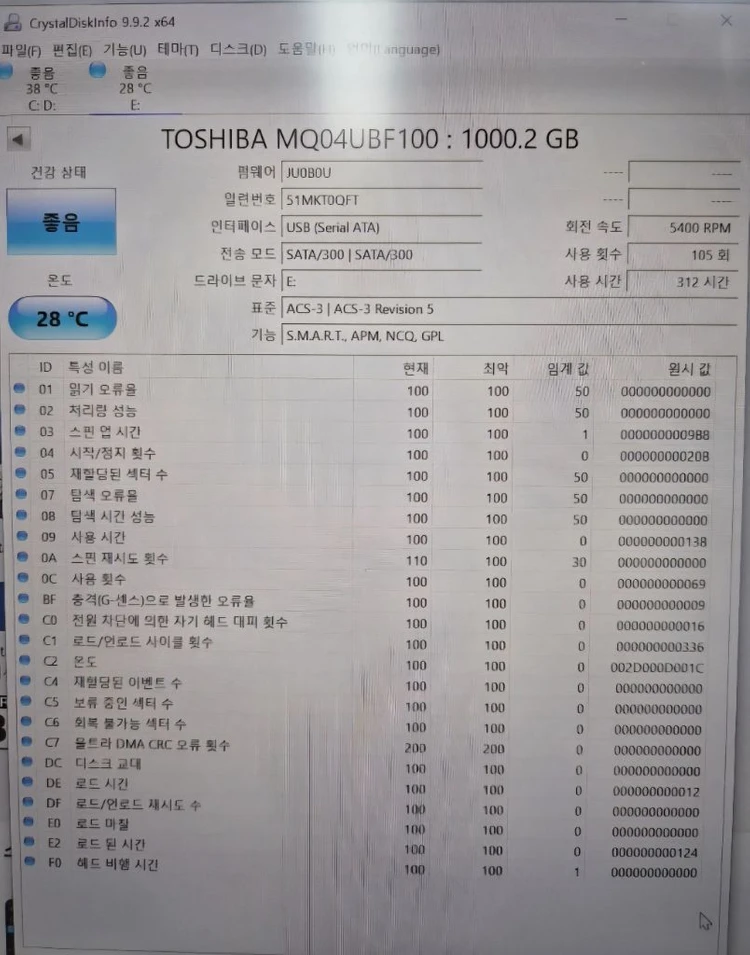
Task: Click status dot of row C6 회복 불가능 섹터 수
Action: [x=26, y=721]
